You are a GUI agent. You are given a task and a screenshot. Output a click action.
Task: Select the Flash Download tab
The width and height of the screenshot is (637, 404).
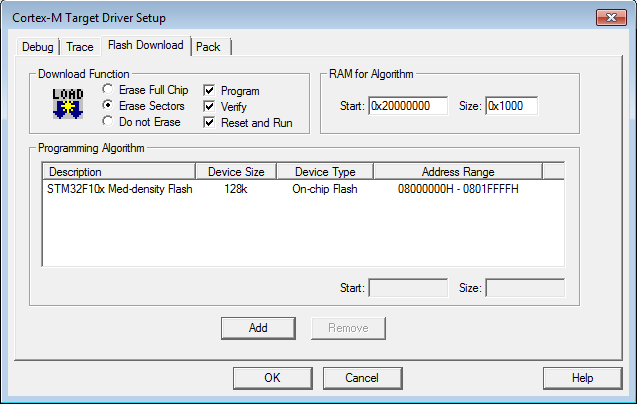(x=146, y=45)
